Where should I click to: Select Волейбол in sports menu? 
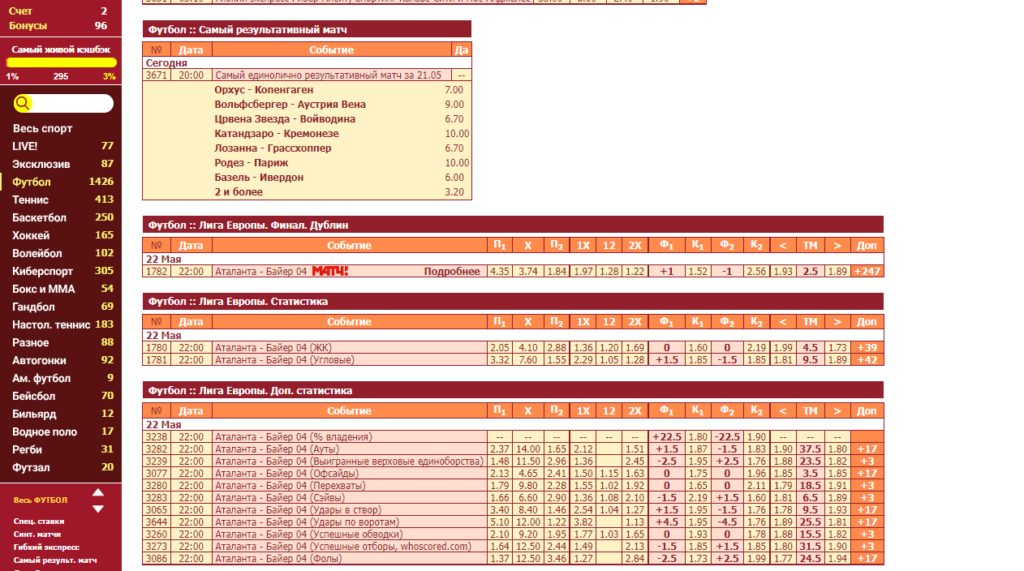[37, 253]
